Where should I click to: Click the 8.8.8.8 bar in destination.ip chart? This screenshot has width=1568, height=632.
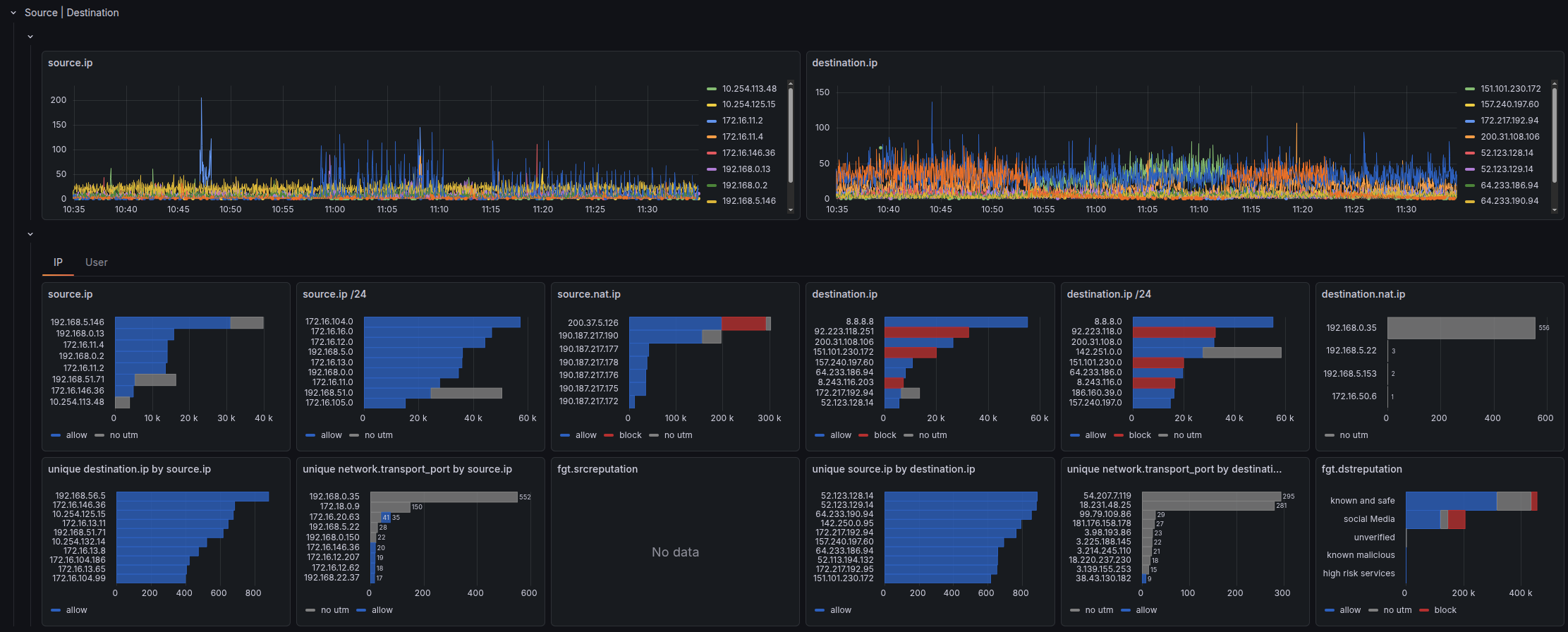coord(955,322)
